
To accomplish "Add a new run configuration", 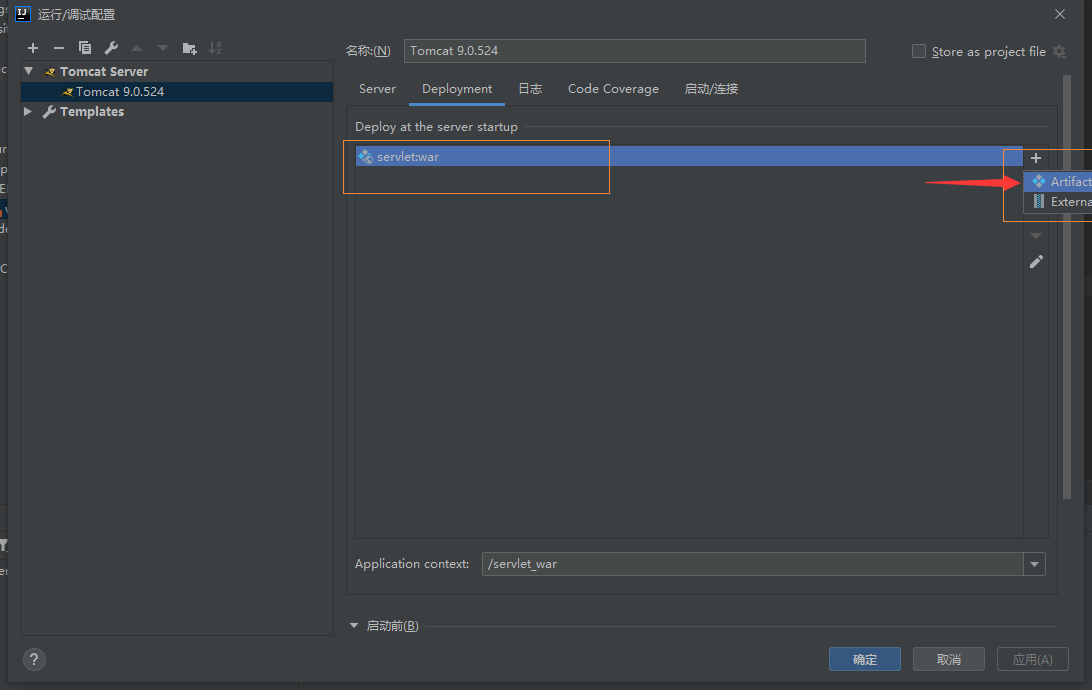I will [x=33, y=48].
